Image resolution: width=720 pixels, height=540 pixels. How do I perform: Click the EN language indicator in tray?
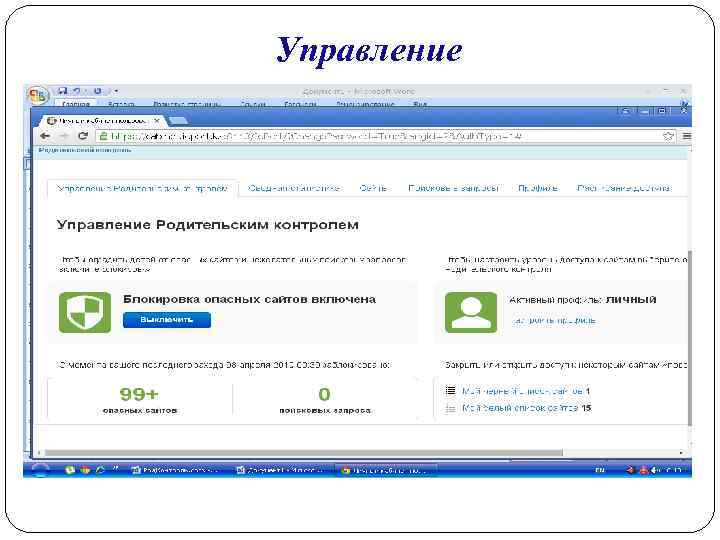click(599, 470)
